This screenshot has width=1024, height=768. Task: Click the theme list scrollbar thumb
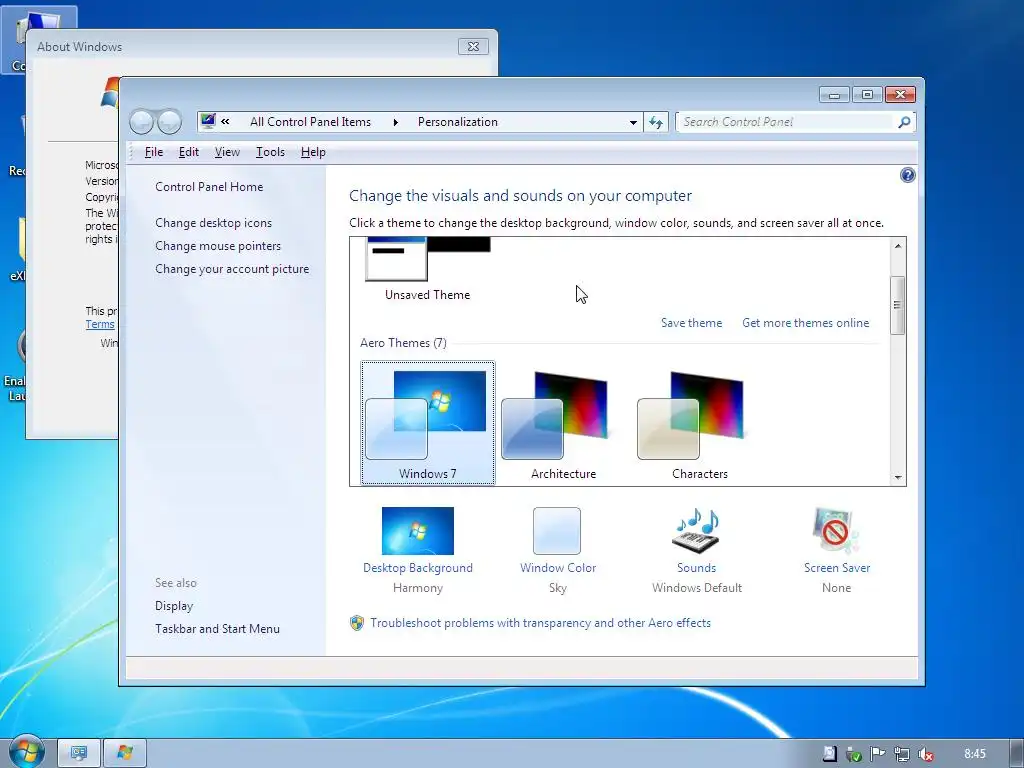pyautogui.click(x=898, y=305)
